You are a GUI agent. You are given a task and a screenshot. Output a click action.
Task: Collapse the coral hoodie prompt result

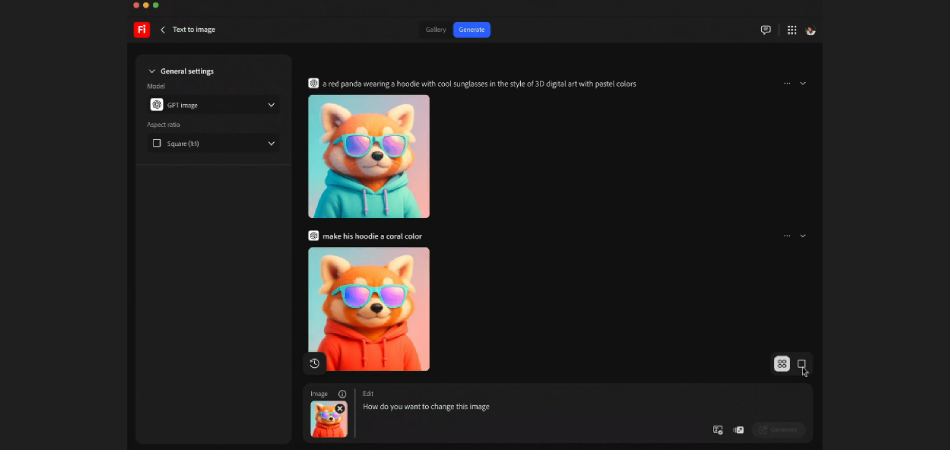tap(803, 236)
